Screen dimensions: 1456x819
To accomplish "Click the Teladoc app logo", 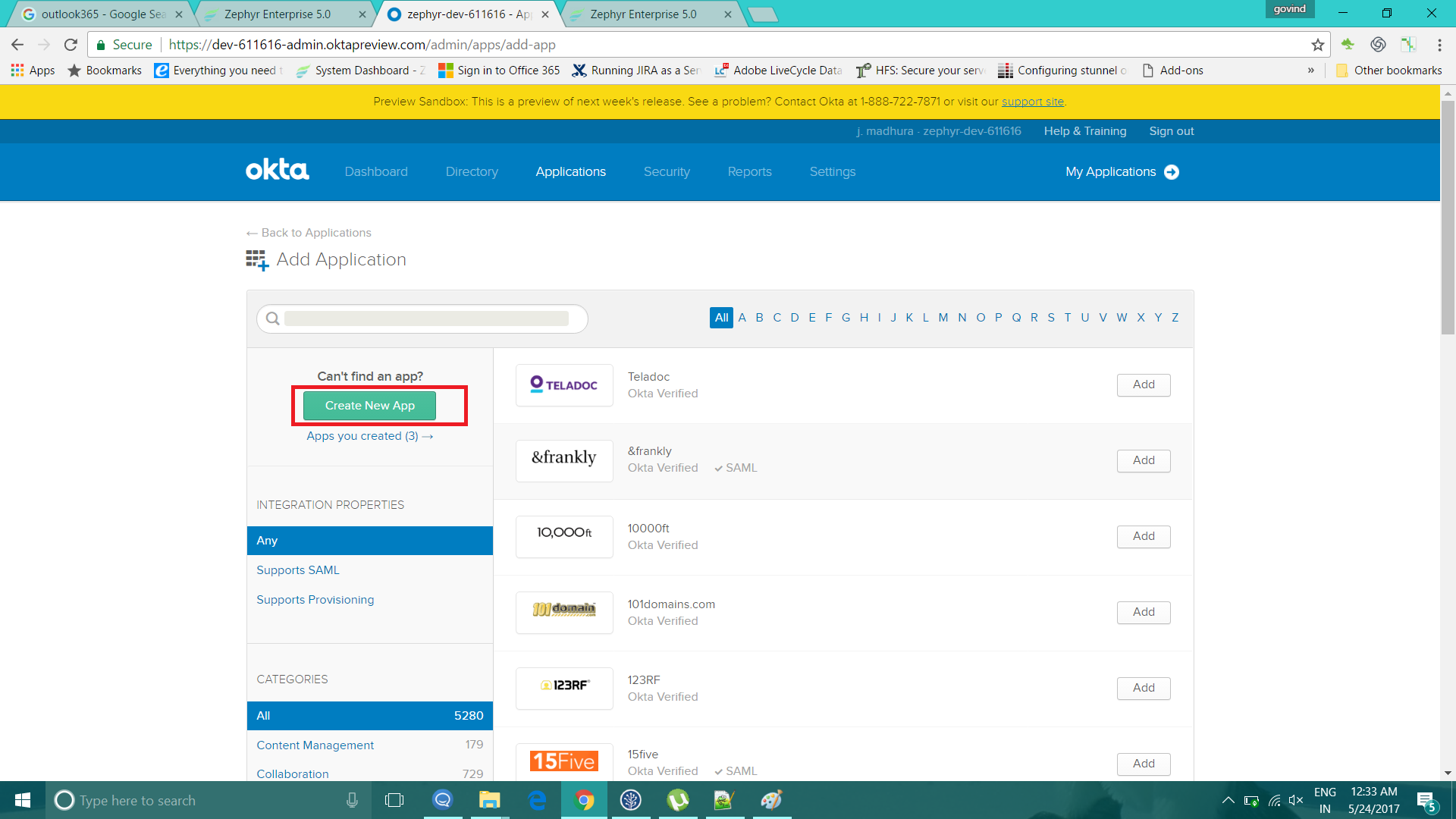I will 563,385.
